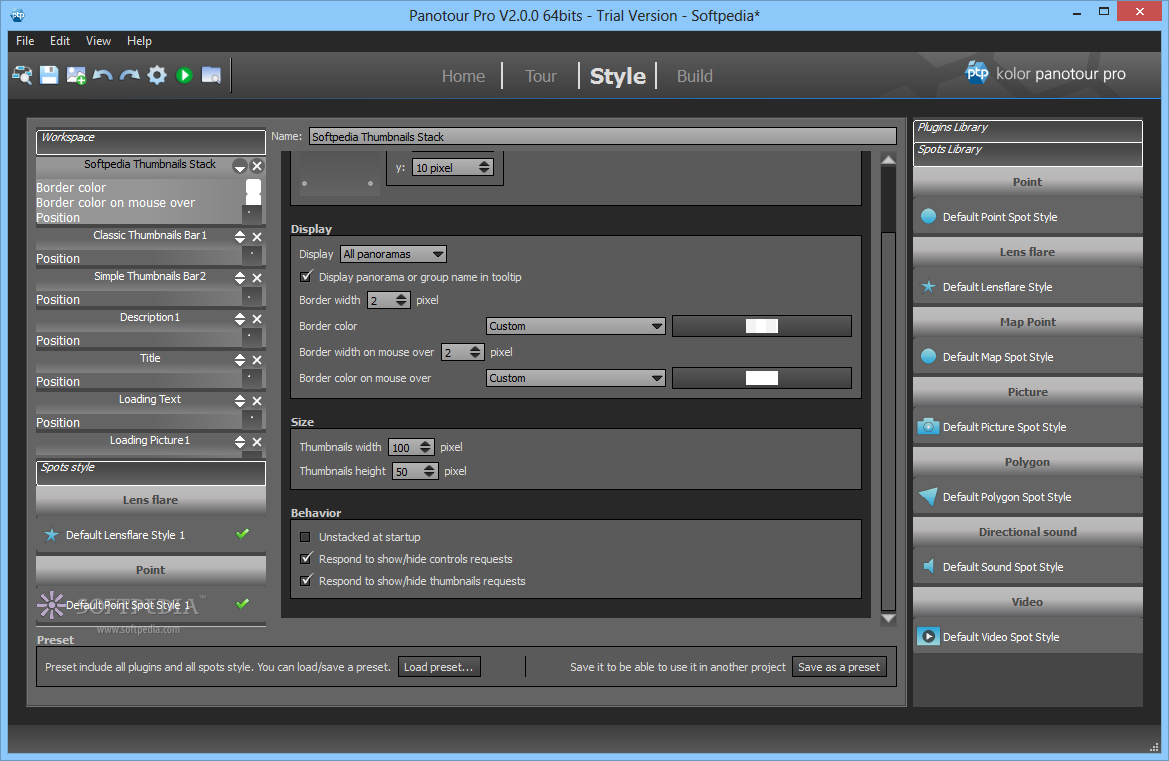Save the project with the floppy disk icon

tap(49, 75)
